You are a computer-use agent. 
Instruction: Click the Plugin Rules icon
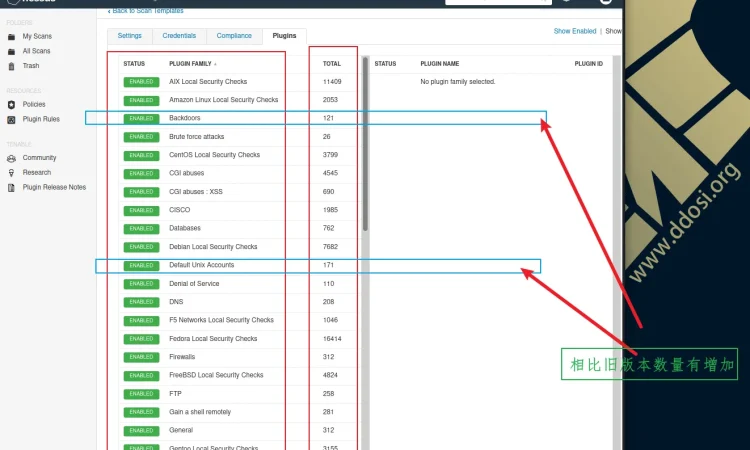pyautogui.click(x=11, y=120)
